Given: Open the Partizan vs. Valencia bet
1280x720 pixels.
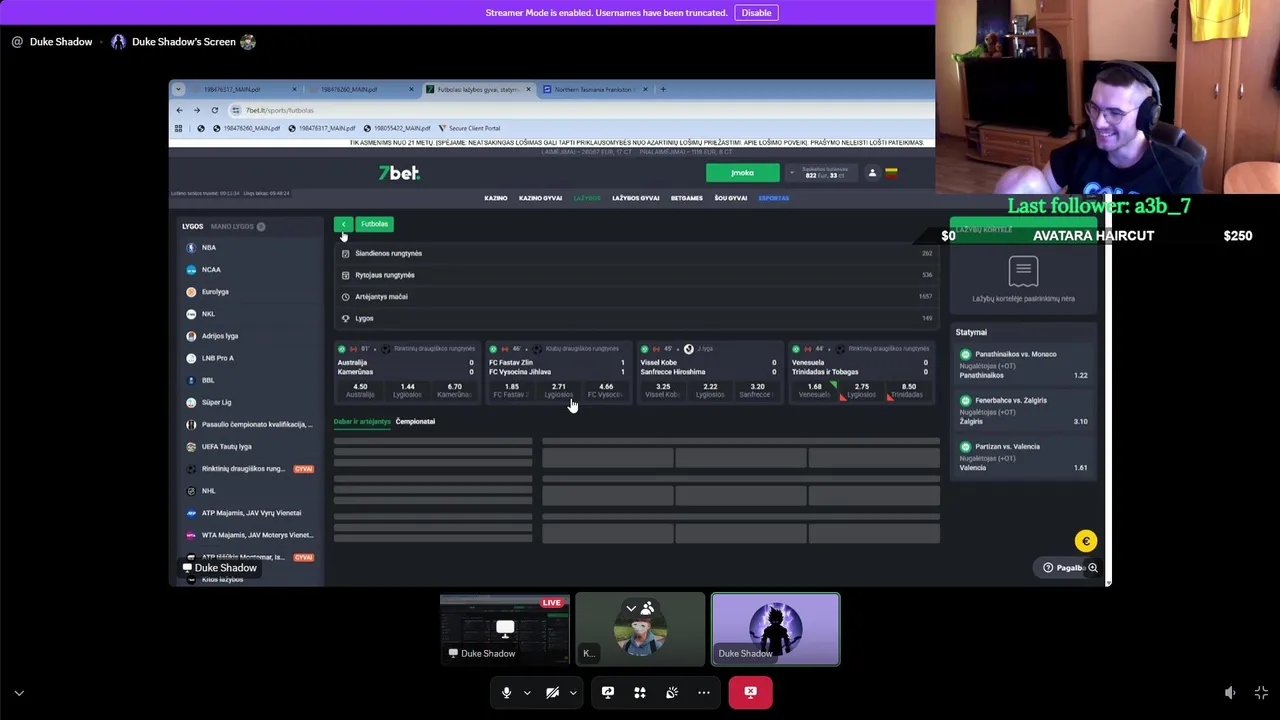Looking at the screenshot, I should click(1022, 457).
